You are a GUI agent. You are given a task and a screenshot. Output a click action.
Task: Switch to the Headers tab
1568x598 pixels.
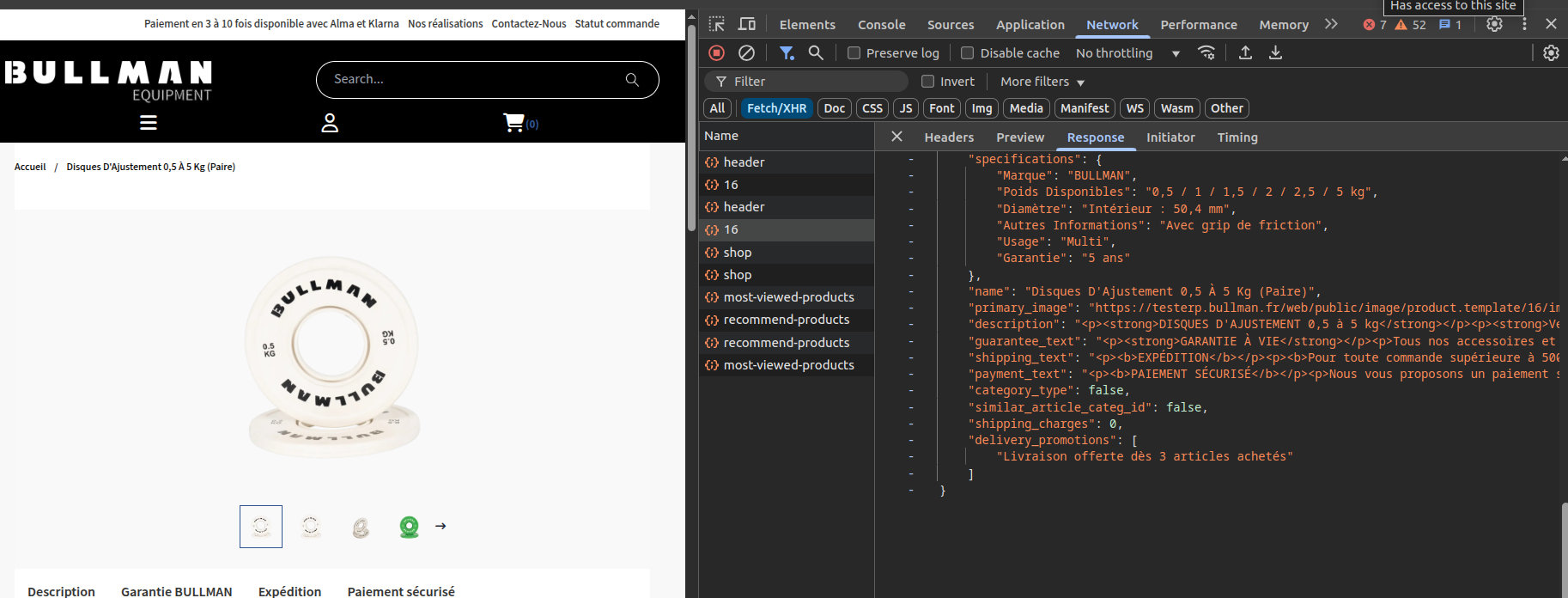coord(949,137)
